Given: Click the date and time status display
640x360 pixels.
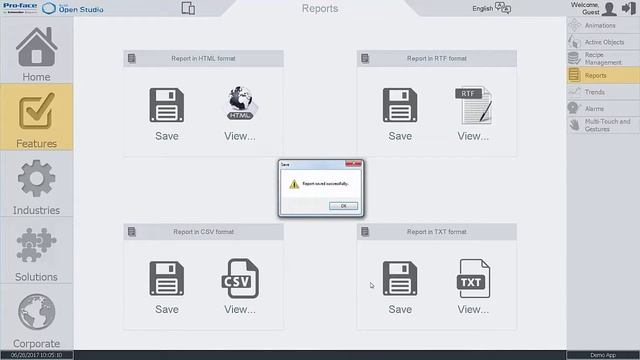Looking at the screenshot, I should coord(36,355).
